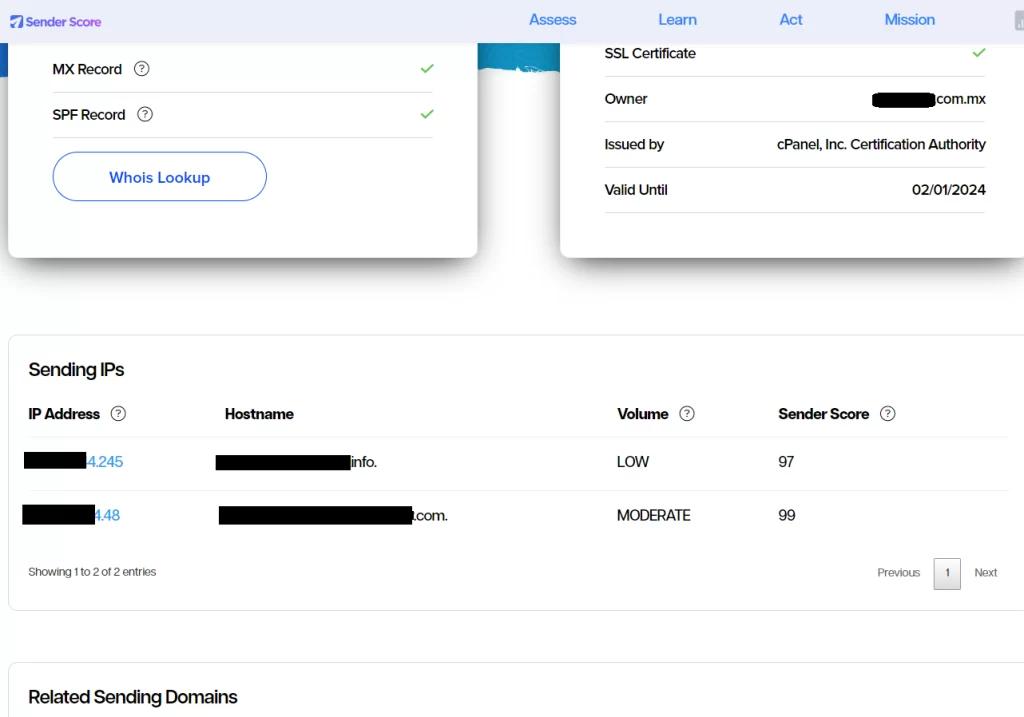Click the LOW volume value

tap(633, 462)
